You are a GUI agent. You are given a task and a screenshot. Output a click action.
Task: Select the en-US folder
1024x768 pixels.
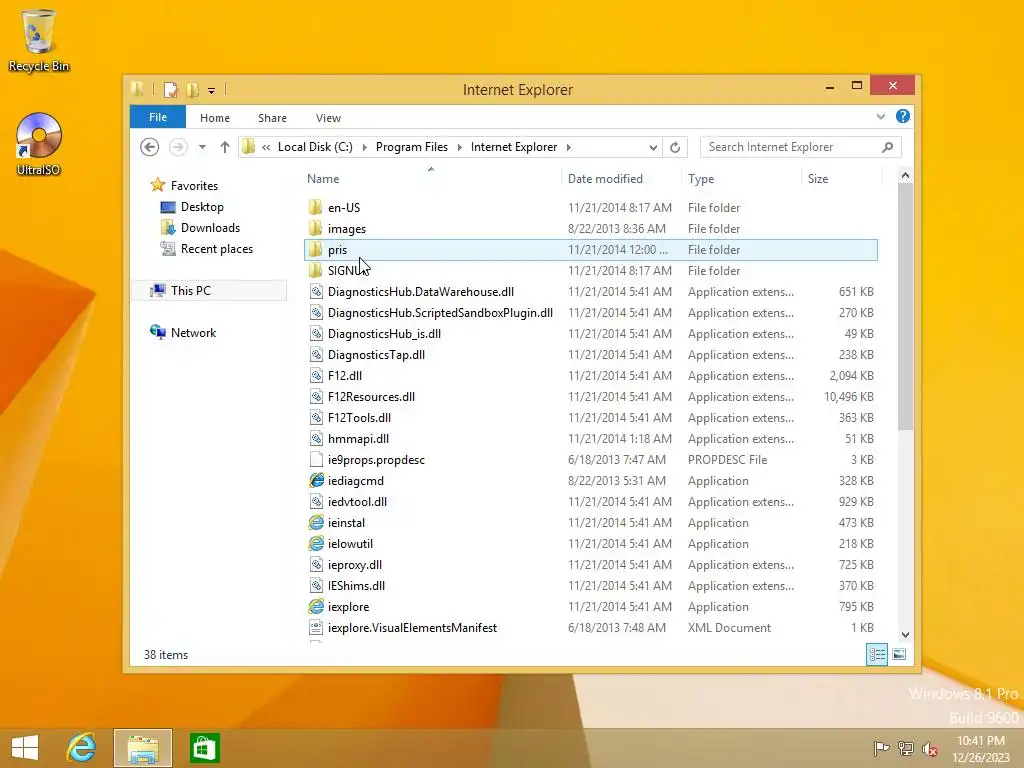344,208
